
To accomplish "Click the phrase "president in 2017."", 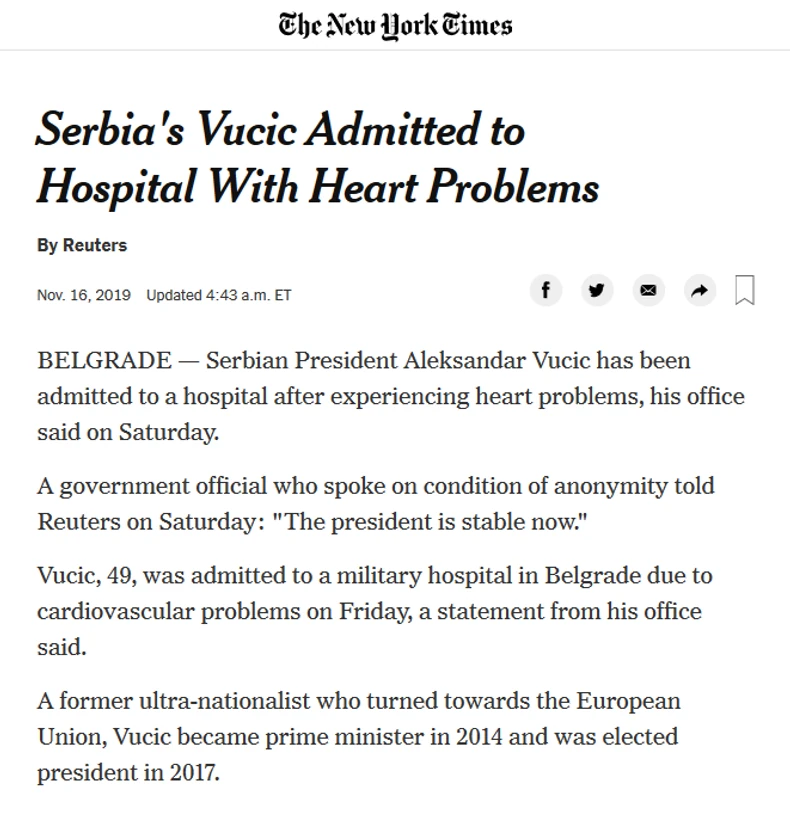I will [128, 773].
